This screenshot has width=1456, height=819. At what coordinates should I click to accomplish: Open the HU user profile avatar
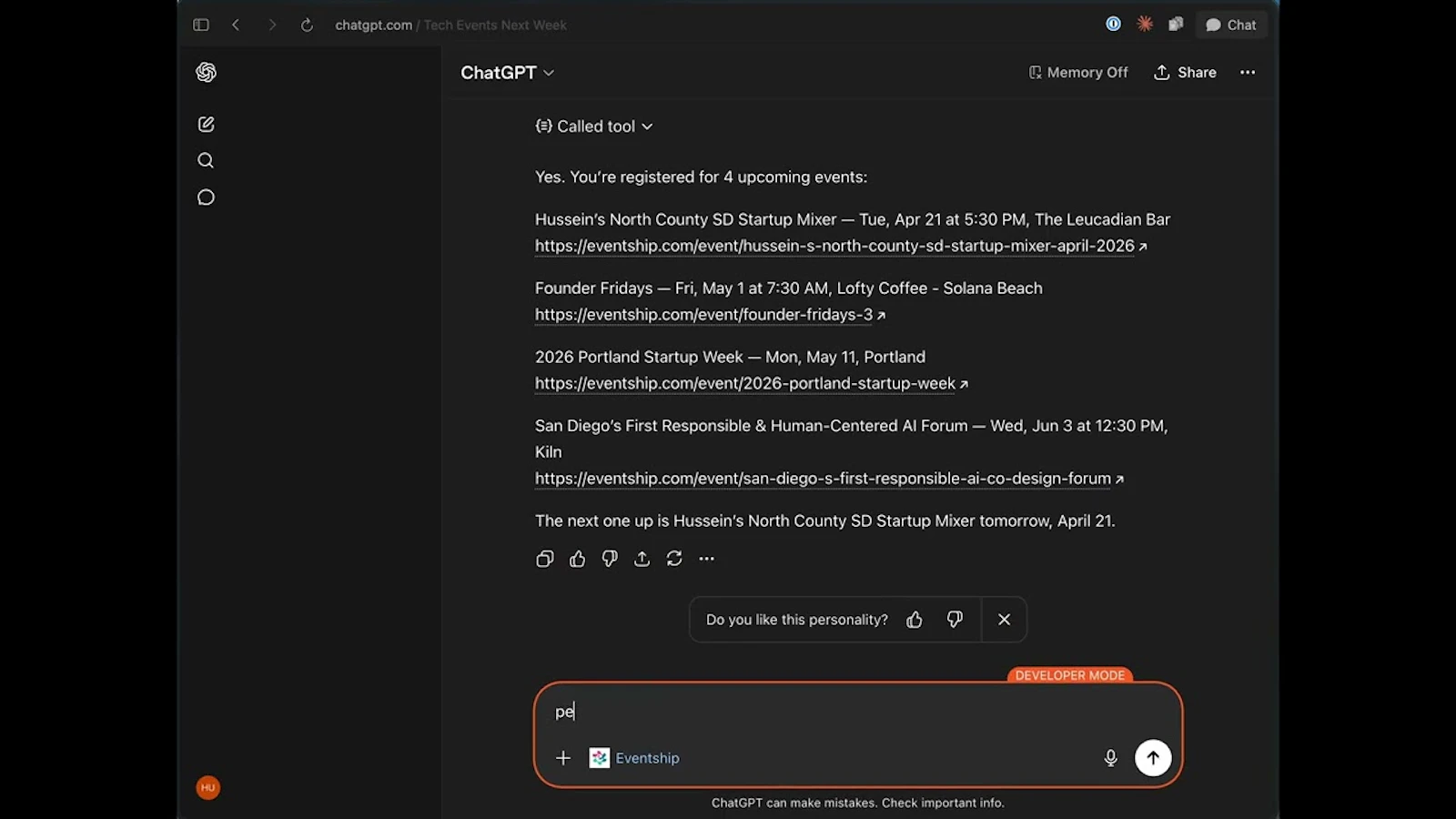click(x=208, y=787)
